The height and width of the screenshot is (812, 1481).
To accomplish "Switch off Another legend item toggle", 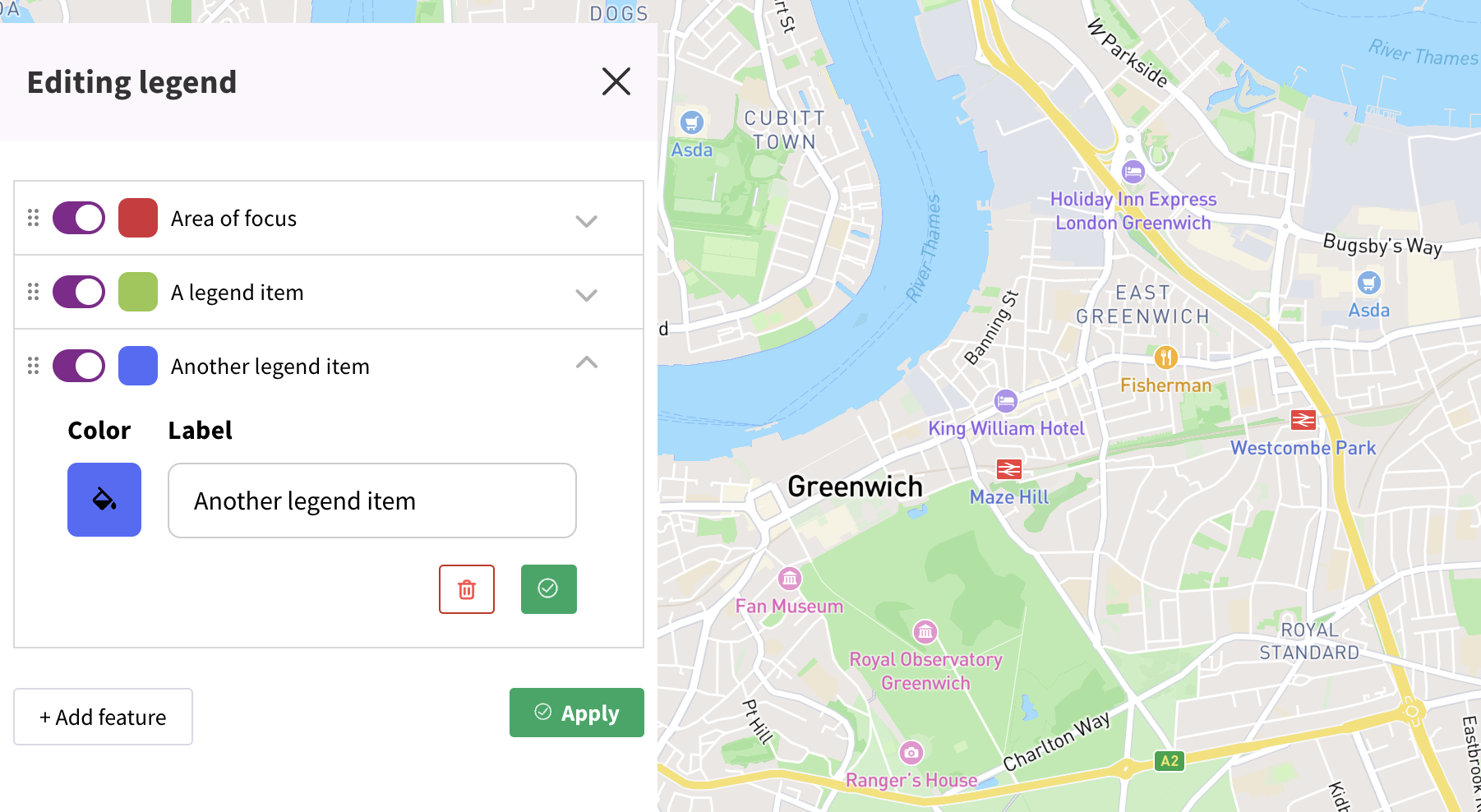I will coord(79,366).
